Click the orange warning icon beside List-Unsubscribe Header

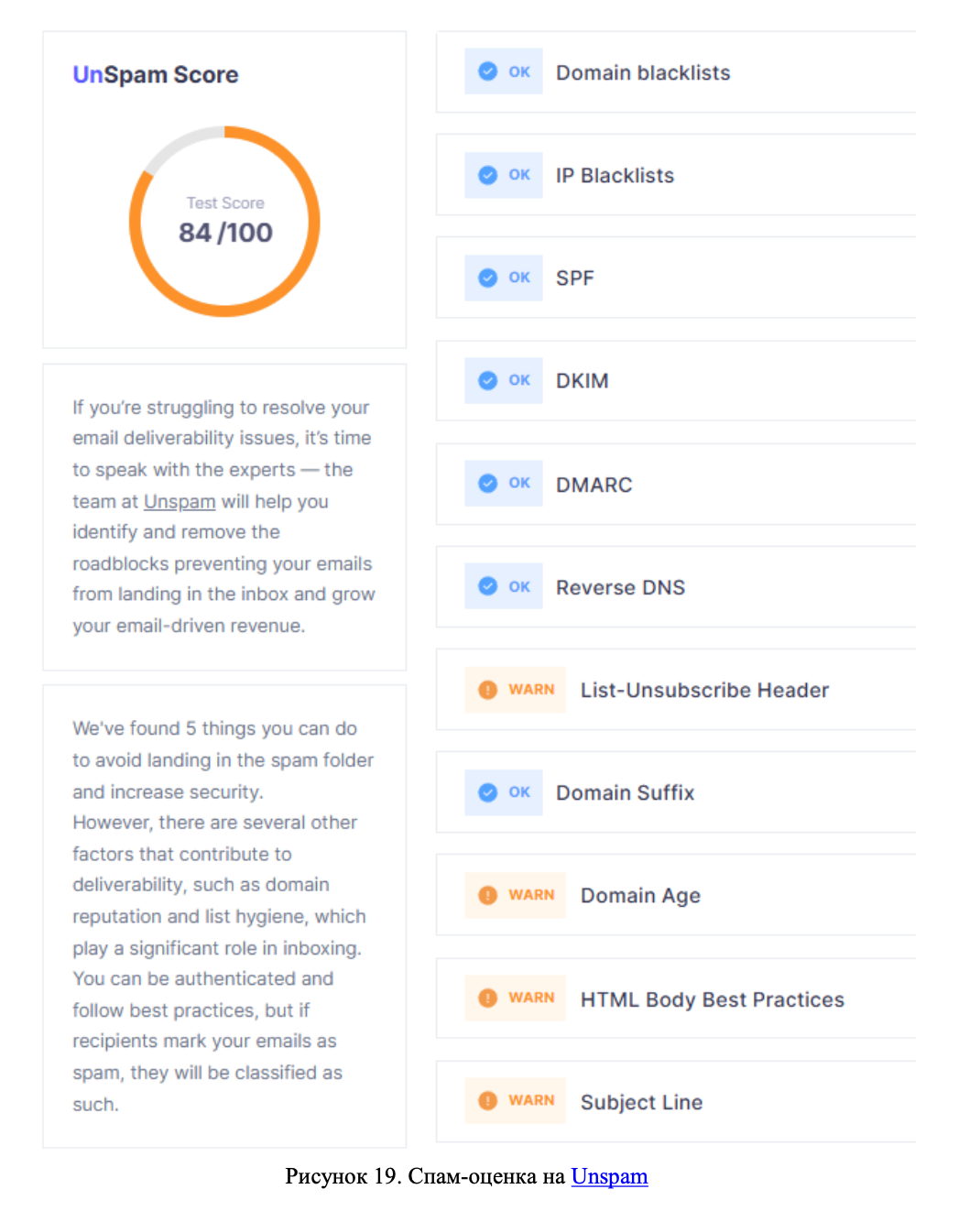click(x=488, y=690)
